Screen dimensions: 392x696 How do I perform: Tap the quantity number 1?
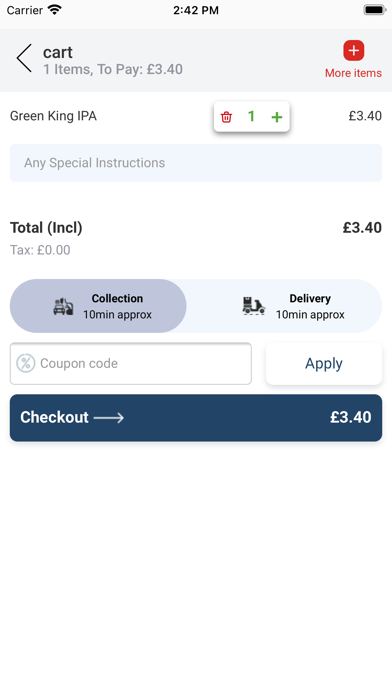pyautogui.click(x=251, y=117)
